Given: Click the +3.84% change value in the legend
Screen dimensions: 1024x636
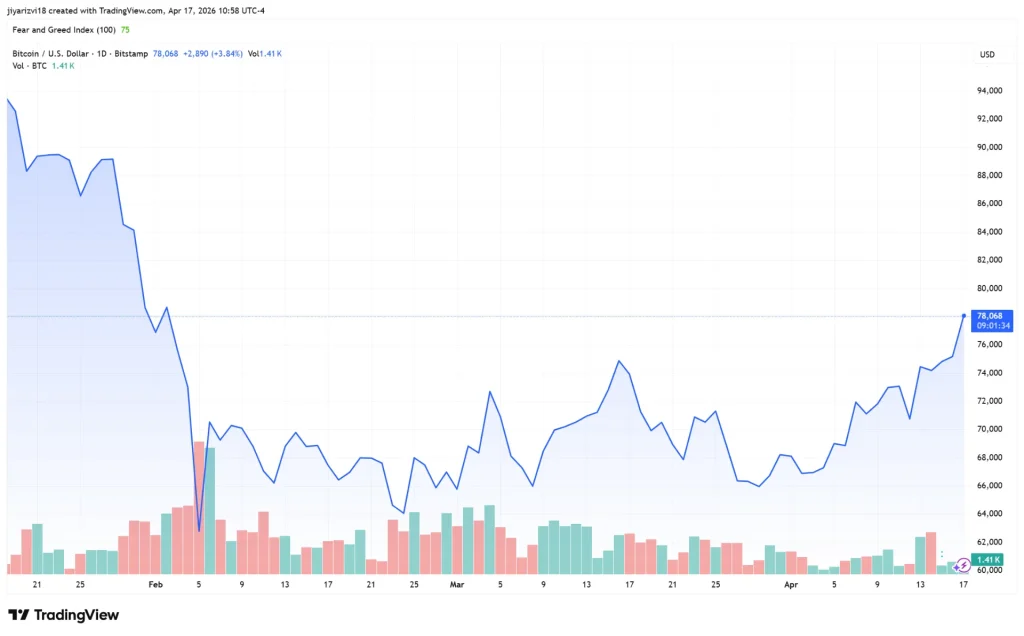Looking at the screenshot, I should 225,54.
